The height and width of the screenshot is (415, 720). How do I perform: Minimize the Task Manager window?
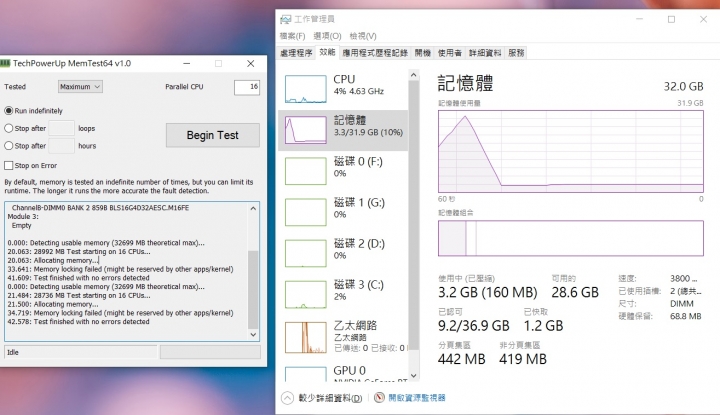[x=639, y=19]
